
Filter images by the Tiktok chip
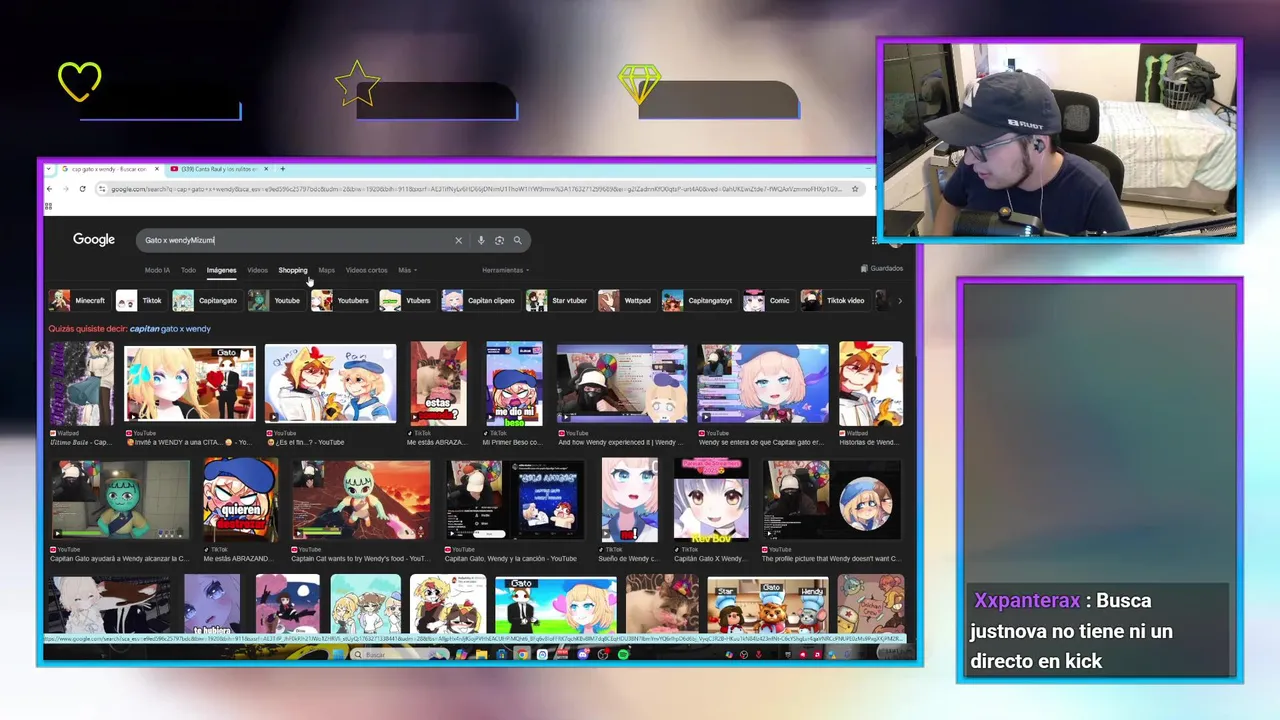[x=140, y=301]
